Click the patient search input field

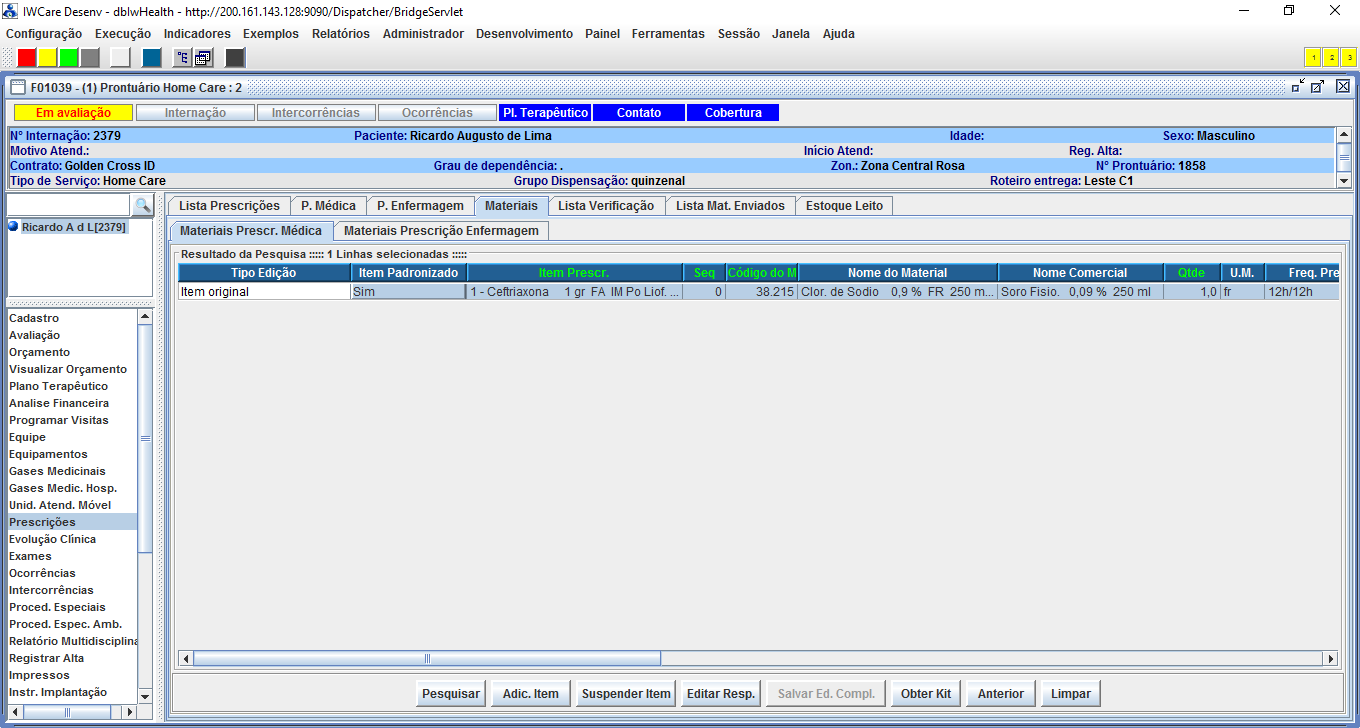(x=69, y=206)
